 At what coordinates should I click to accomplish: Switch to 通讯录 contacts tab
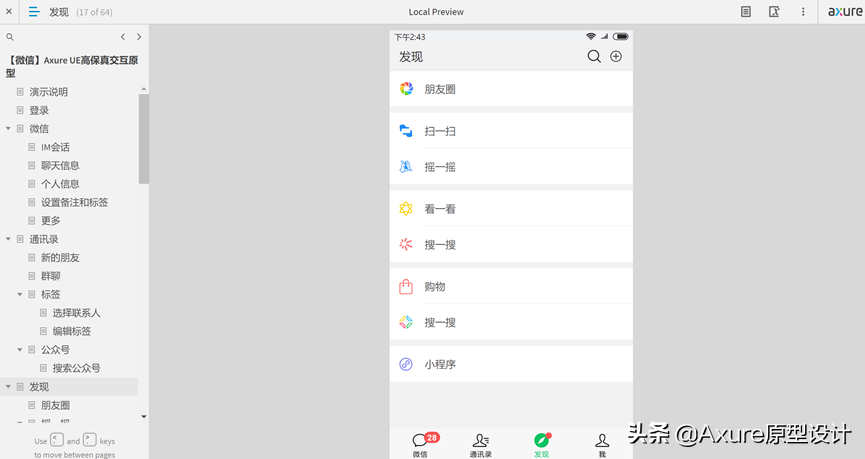pos(480,445)
